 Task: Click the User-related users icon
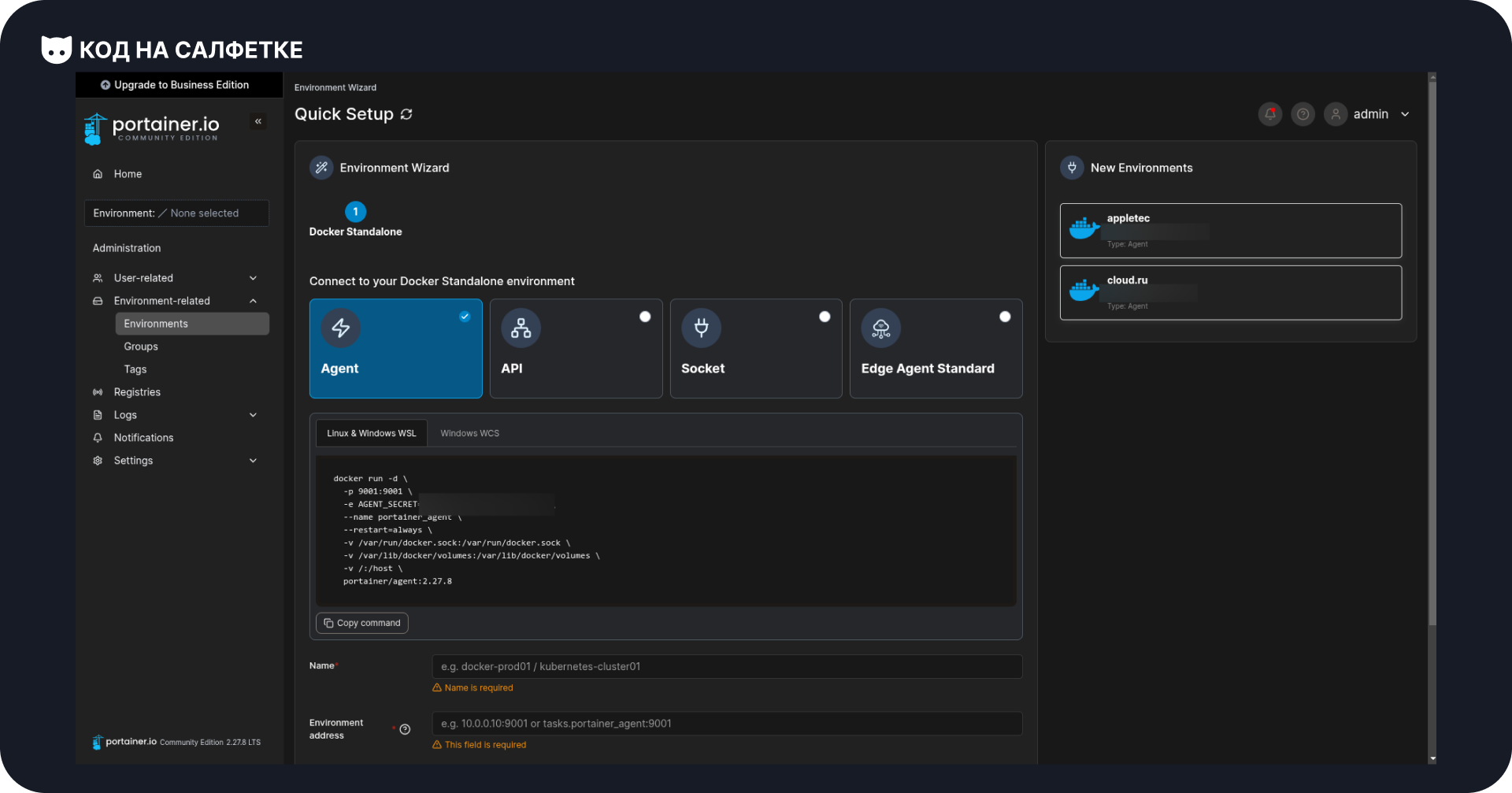(x=98, y=278)
